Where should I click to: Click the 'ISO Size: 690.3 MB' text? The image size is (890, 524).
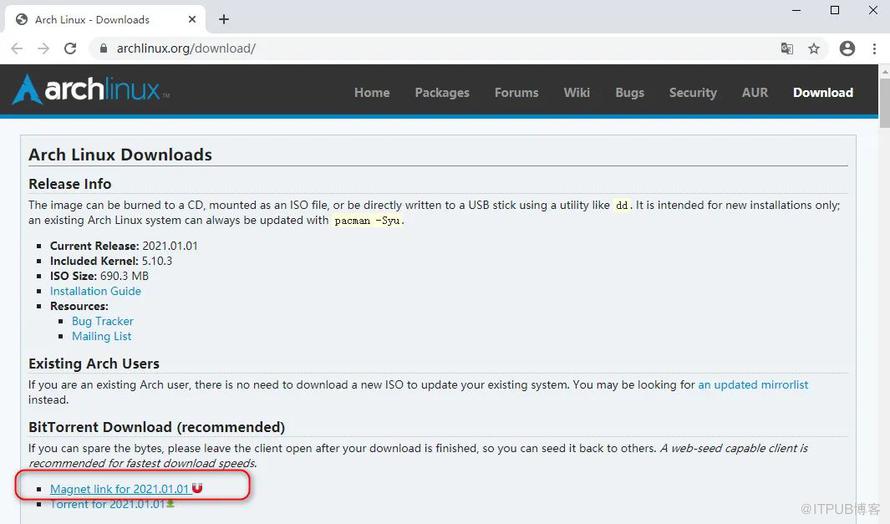(x=99, y=276)
